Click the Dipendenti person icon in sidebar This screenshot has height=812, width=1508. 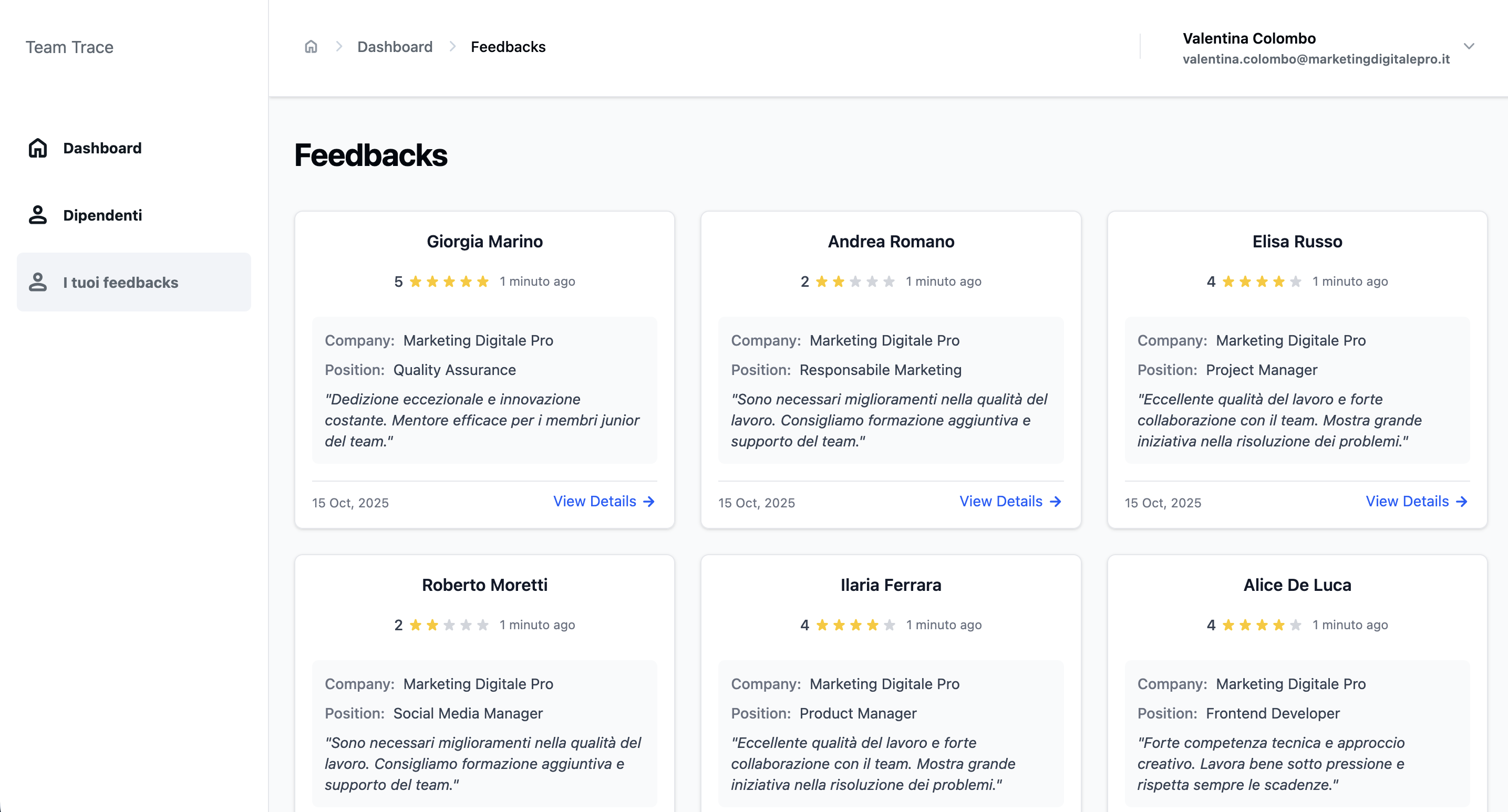click(x=38, y=215)
